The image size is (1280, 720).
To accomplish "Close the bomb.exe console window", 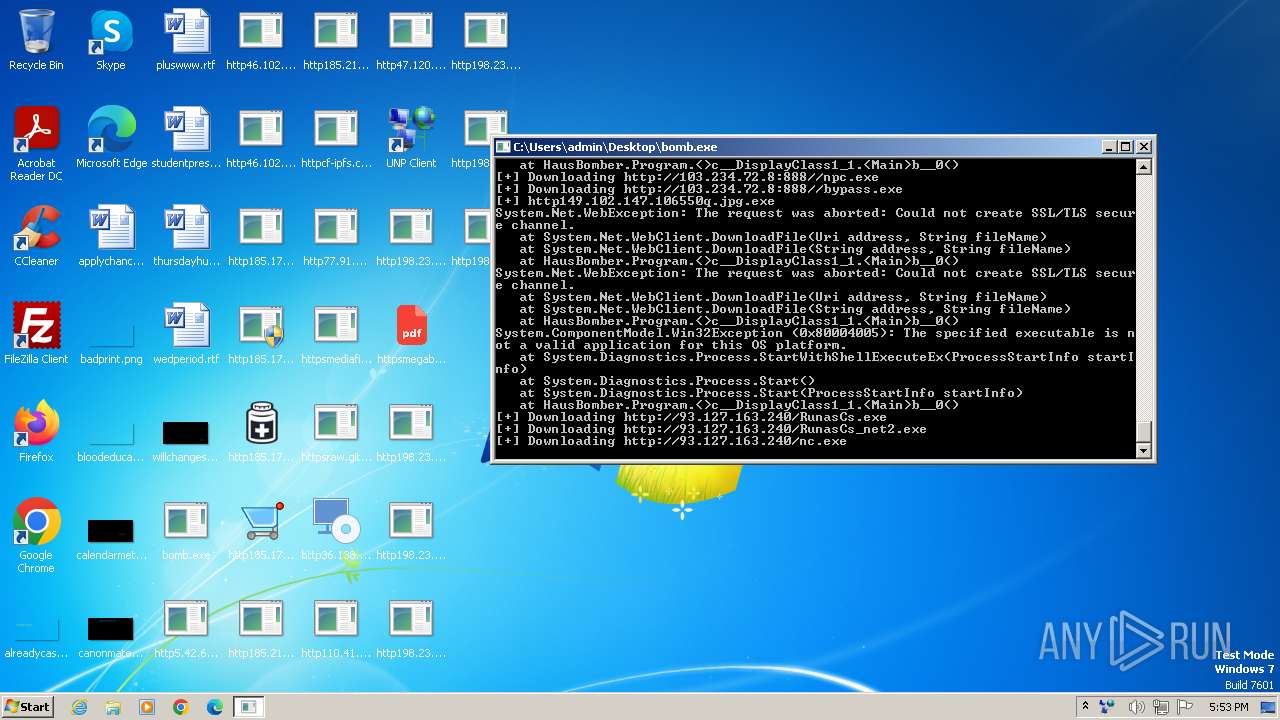I will (1144, 147).
